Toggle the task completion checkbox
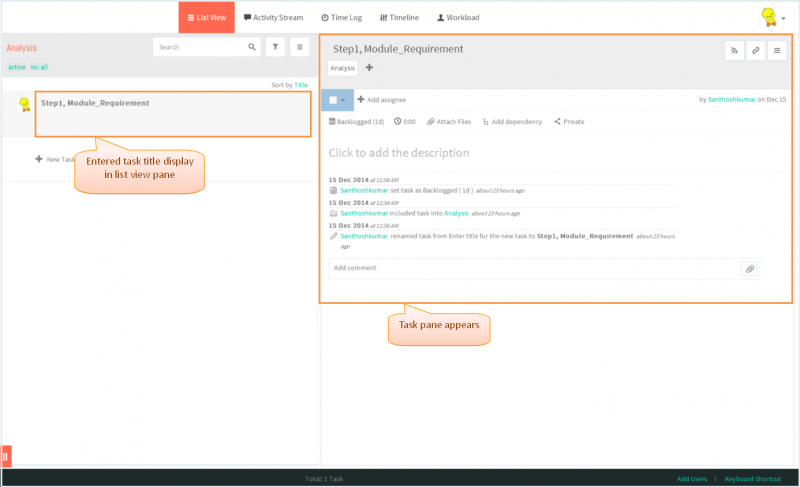The height and width of the screenshot is (487, 800). tap(333, 100)
